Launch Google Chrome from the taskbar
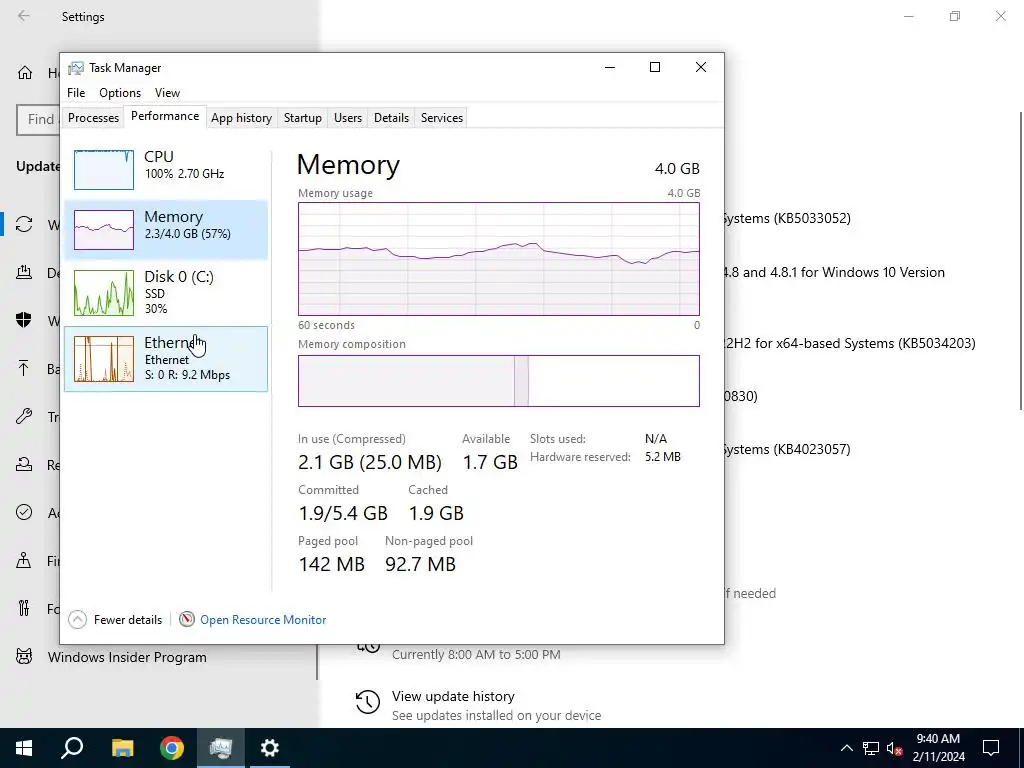1024x768 pixels. [172, 748]
